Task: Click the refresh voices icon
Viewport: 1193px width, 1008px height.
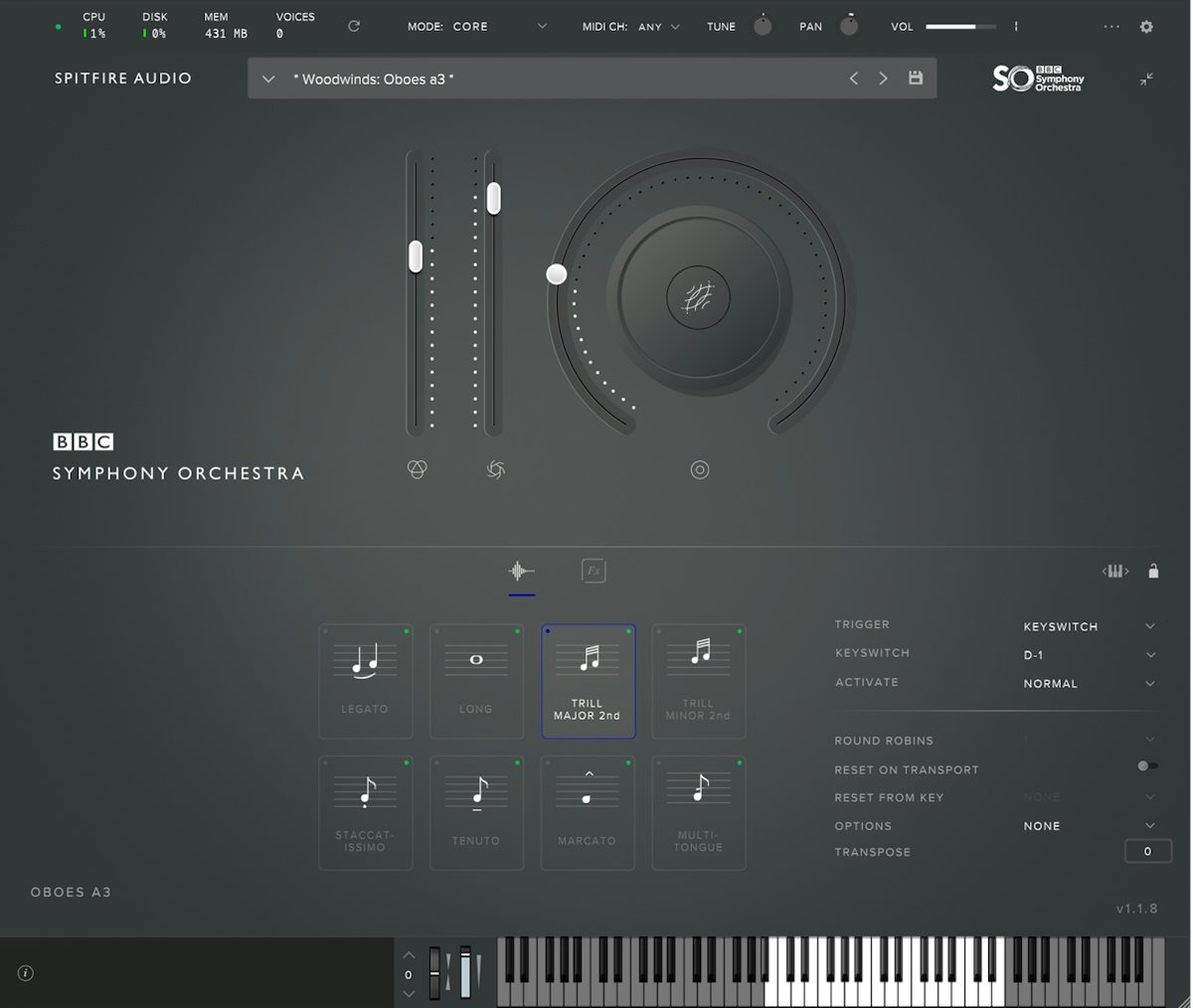Action: [x=353, y=26]
